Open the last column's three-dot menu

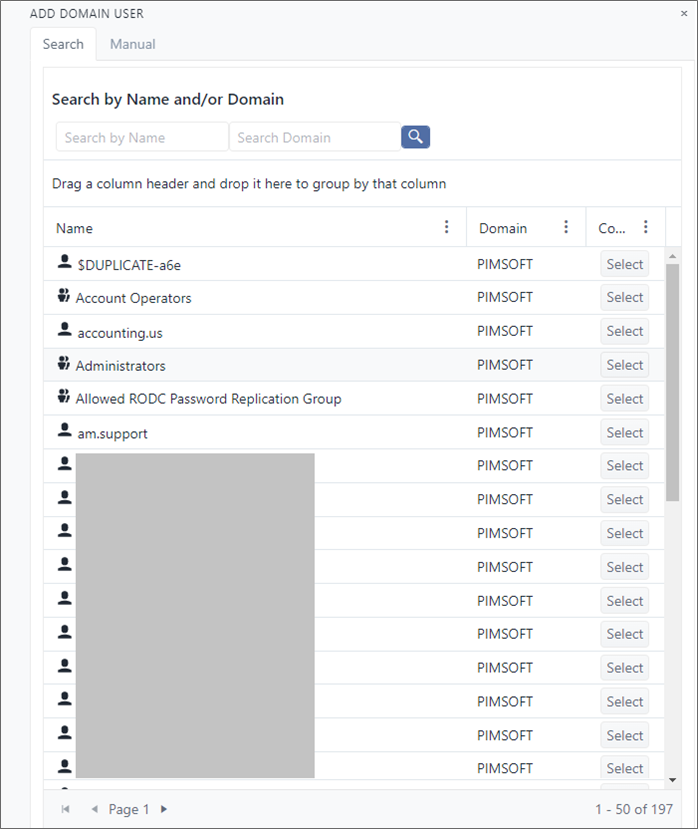[646, 227]
